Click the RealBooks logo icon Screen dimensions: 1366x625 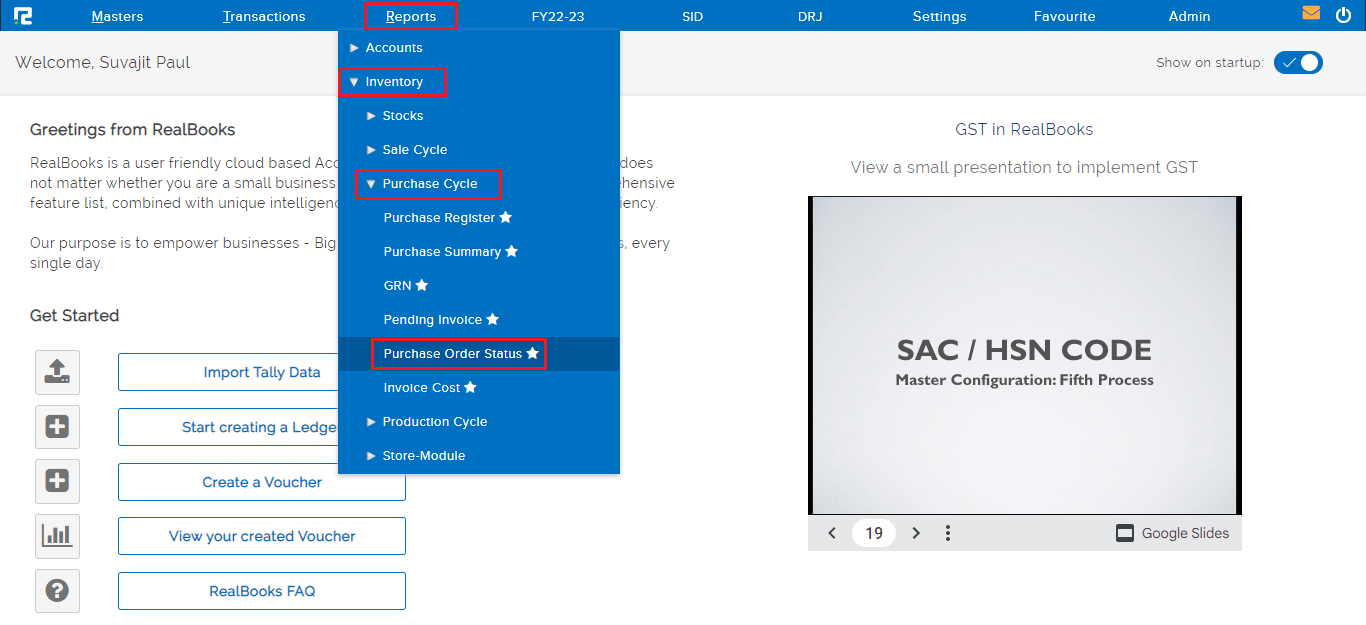[24, 14]
